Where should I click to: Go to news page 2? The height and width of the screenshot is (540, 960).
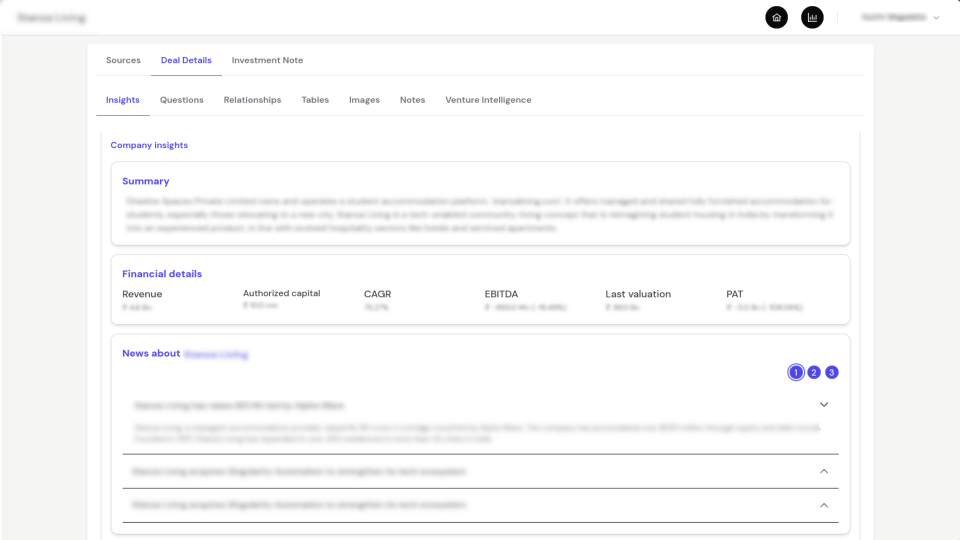click(x=814, y=372)
